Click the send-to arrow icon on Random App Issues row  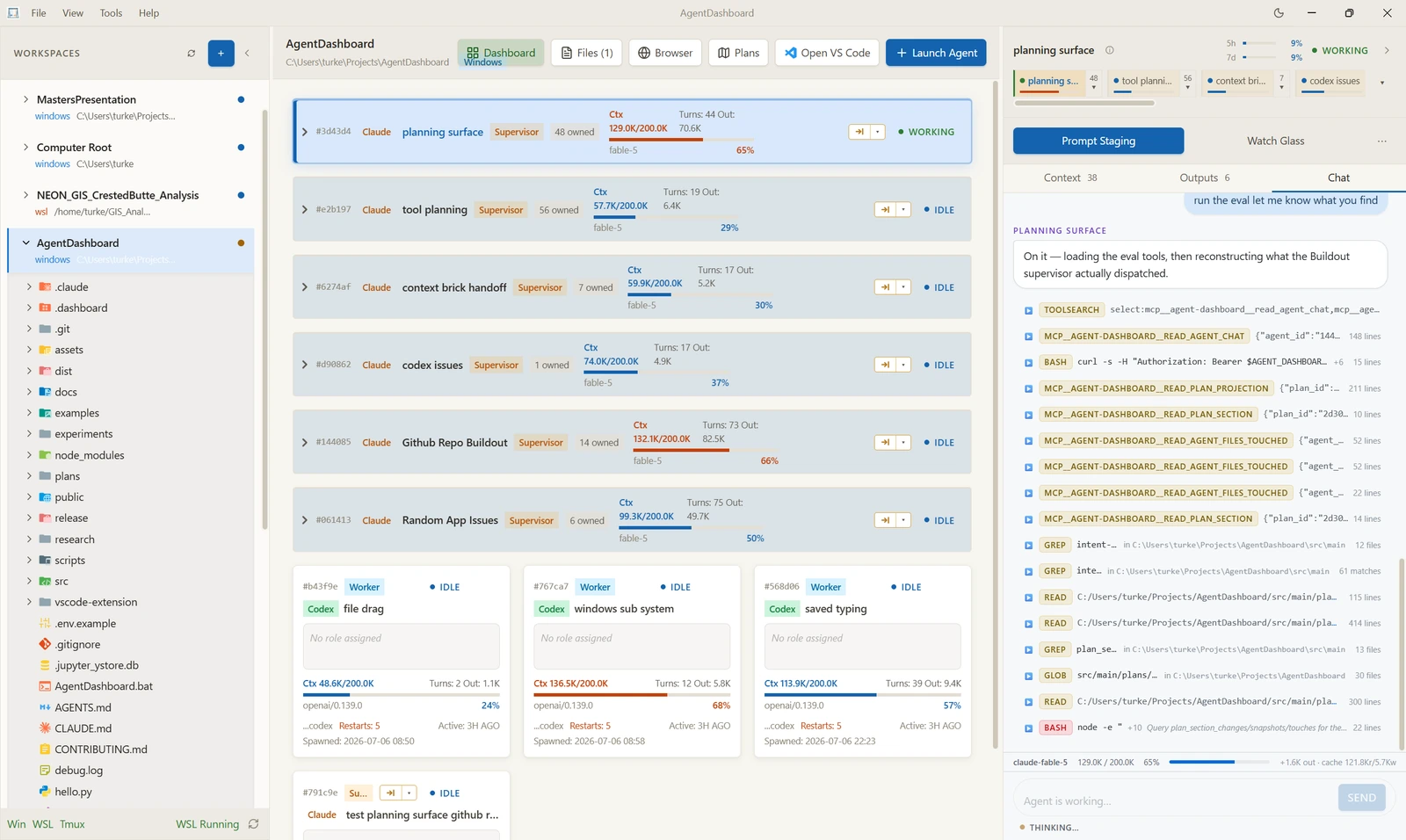[x=885, y=520]
